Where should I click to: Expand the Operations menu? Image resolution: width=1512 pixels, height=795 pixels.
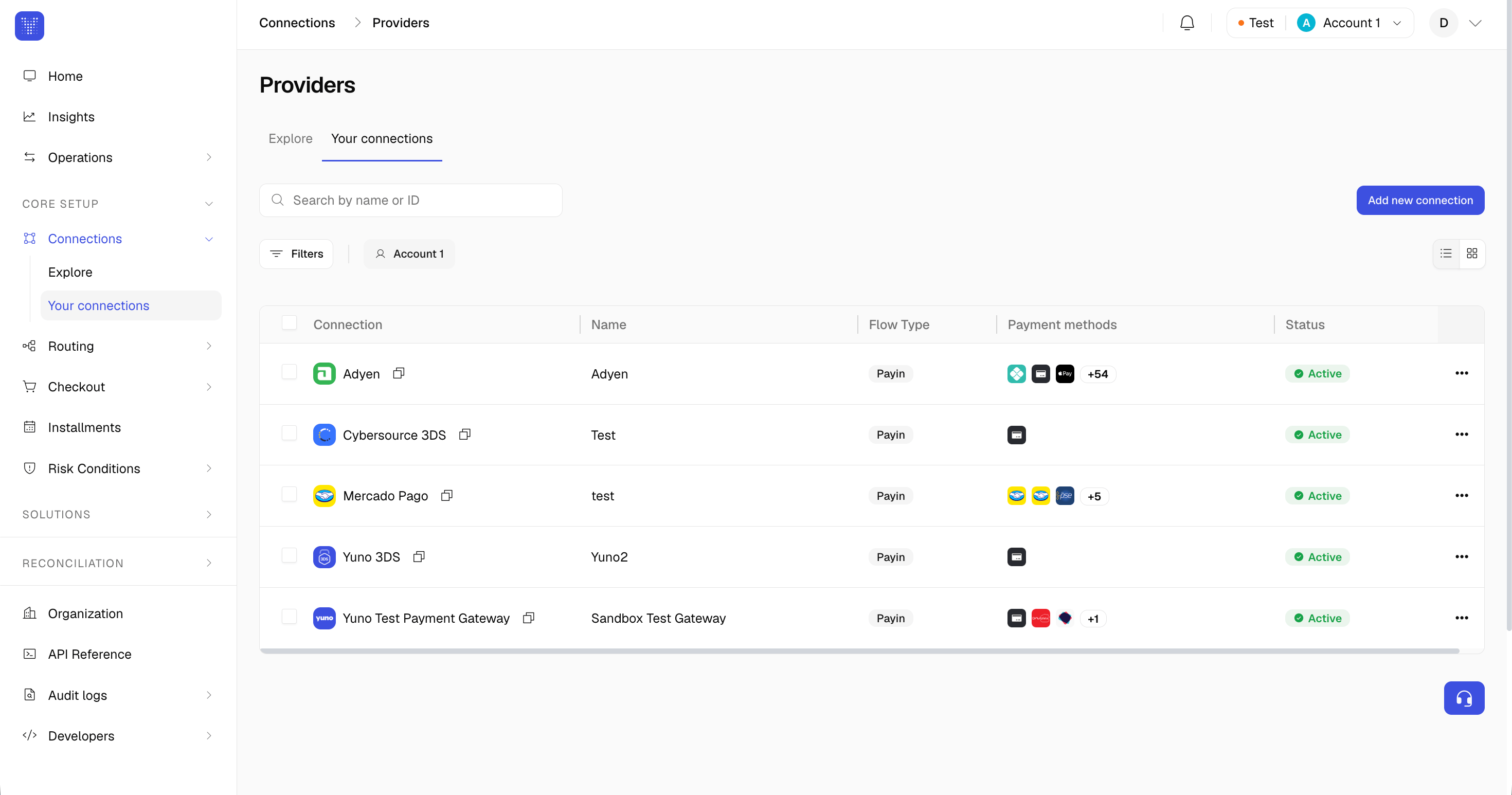point(117,157)
